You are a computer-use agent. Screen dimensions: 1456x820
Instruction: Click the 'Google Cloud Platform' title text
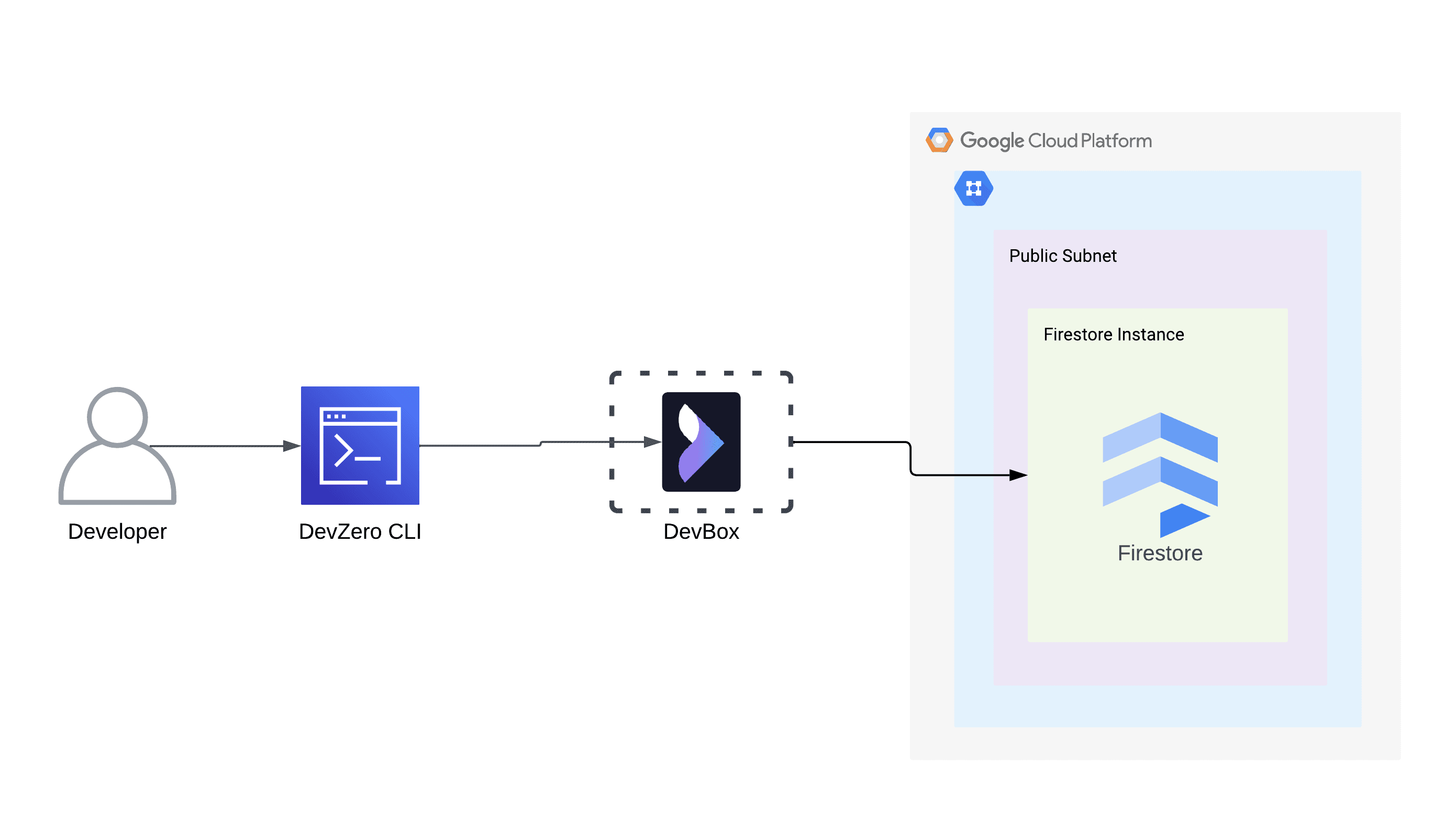(x=1056, y=141)
